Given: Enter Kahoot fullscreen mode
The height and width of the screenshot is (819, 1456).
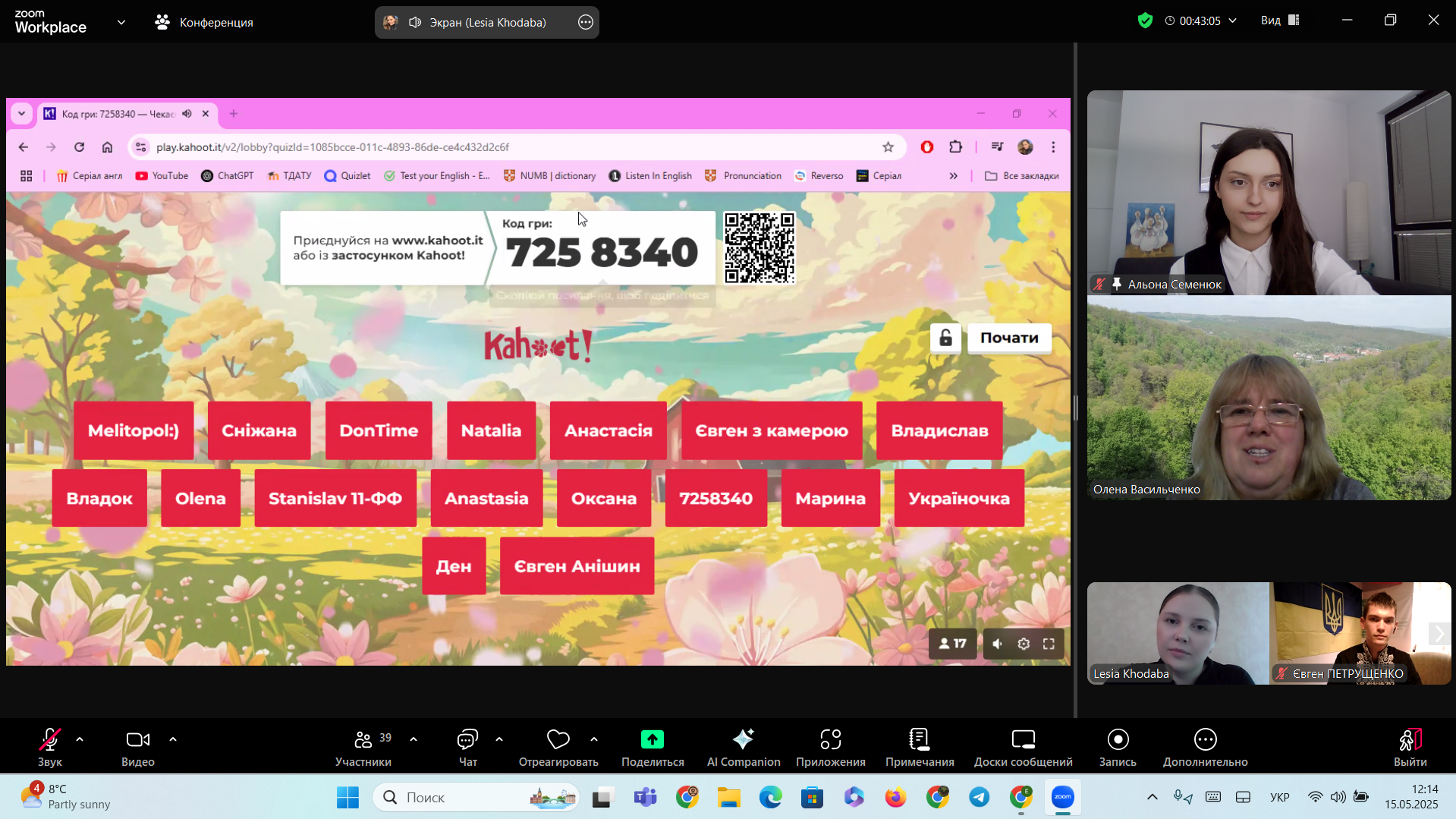Looking at the screenshot, I should click(1049, 644).
